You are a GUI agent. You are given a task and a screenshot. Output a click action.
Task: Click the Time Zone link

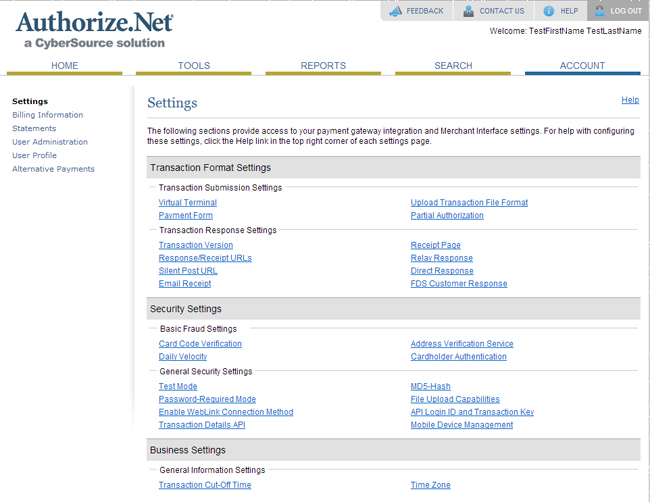tap(430, 485)
